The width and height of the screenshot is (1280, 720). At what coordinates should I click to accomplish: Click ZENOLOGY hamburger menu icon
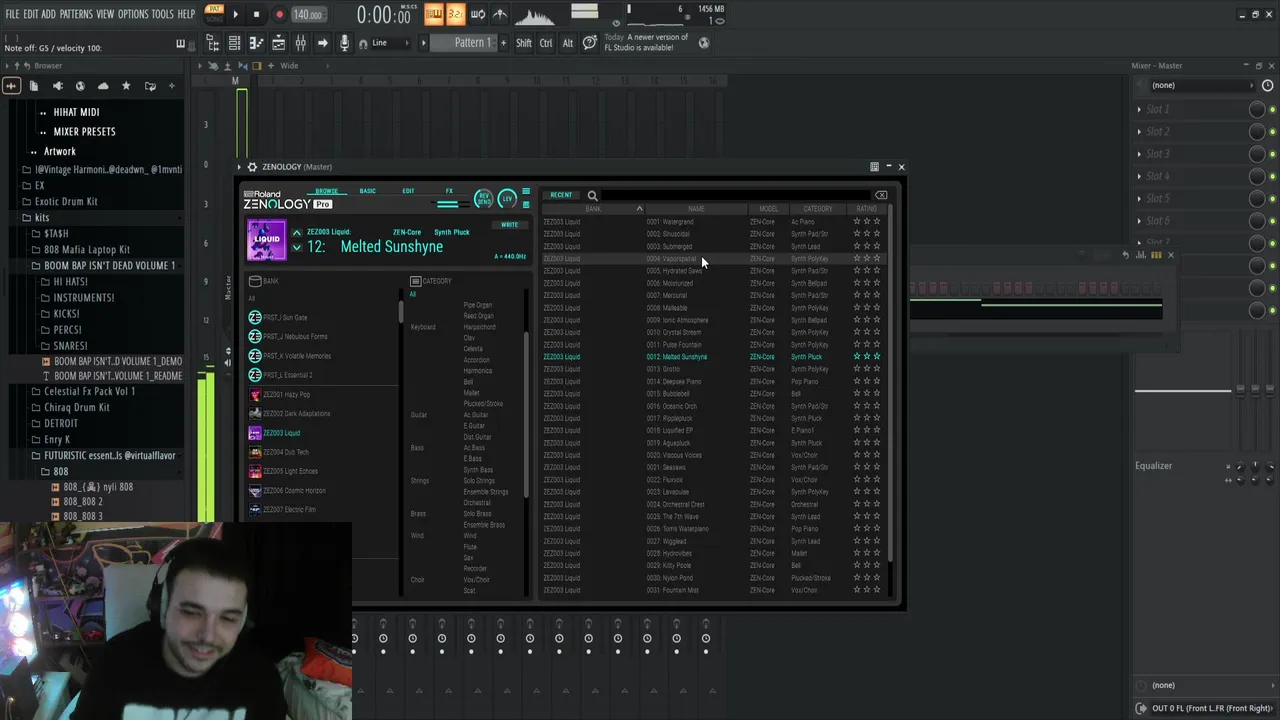click(526, 192)
